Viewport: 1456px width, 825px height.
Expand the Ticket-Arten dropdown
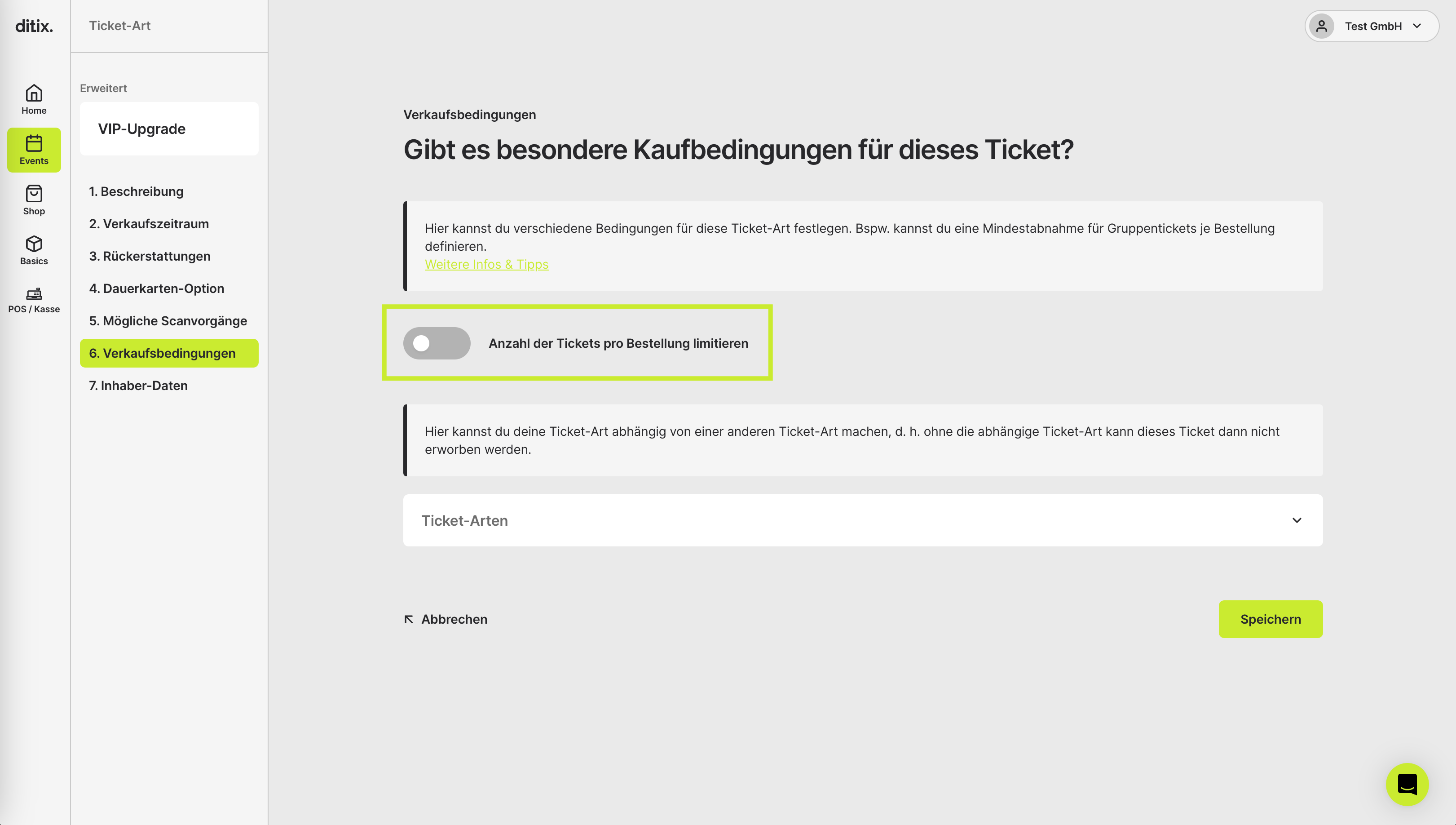click(x=862, y=520)
